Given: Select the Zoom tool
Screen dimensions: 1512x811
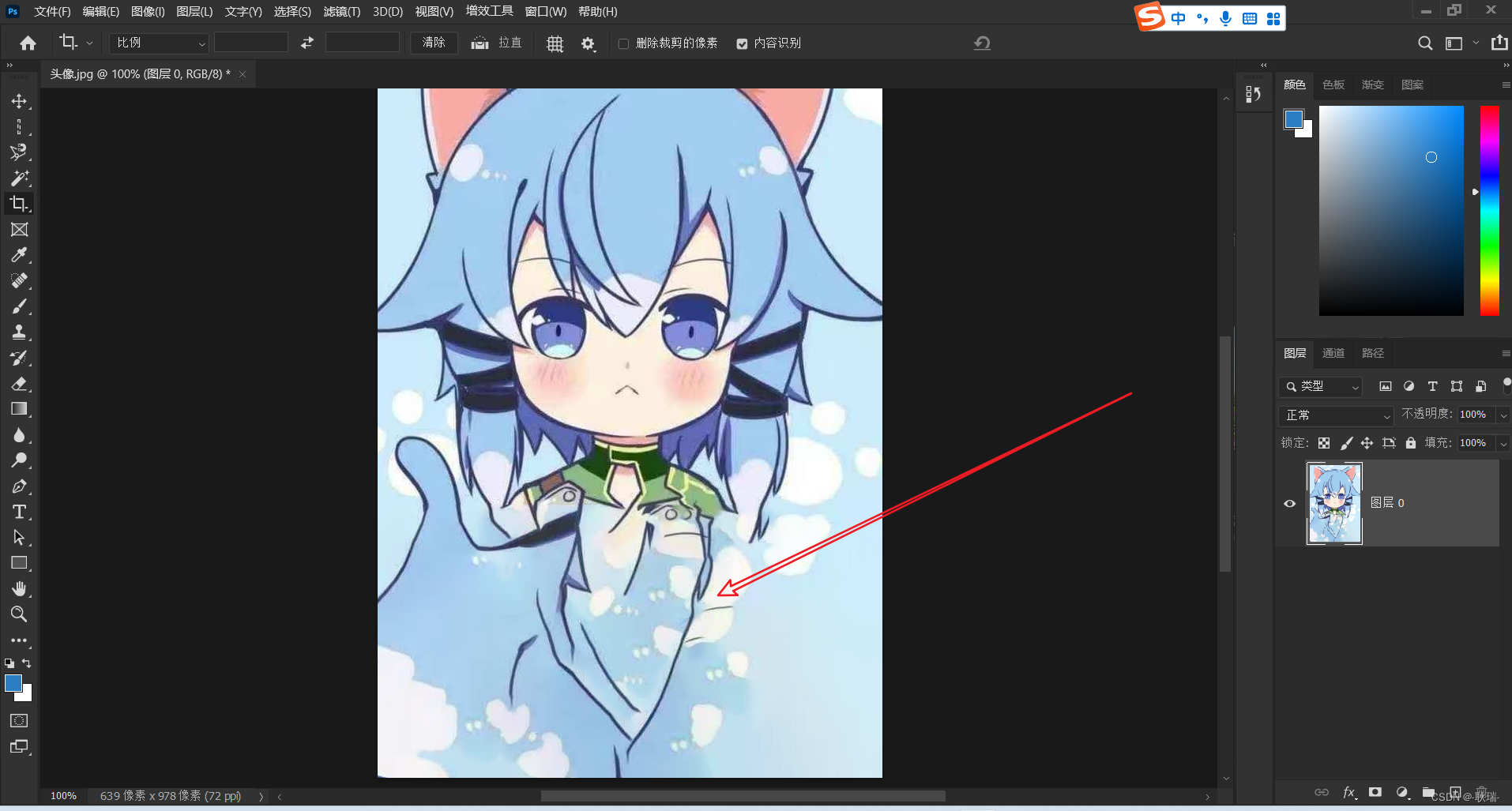Looking at the screenshot, I should 19,614.
